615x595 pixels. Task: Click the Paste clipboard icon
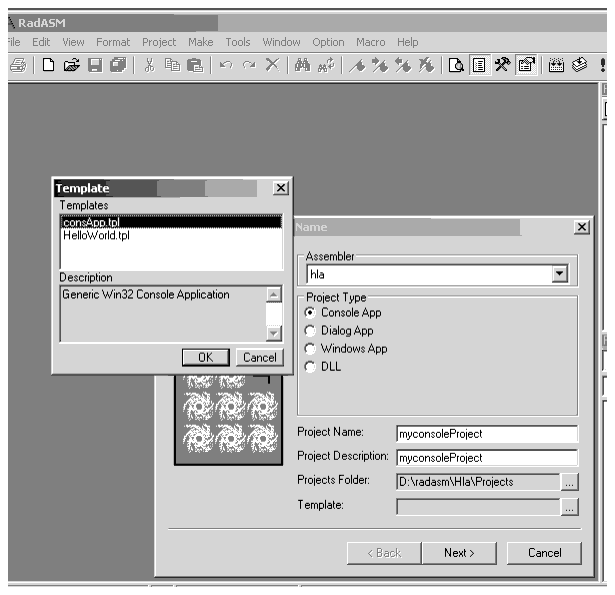point(195,65)
